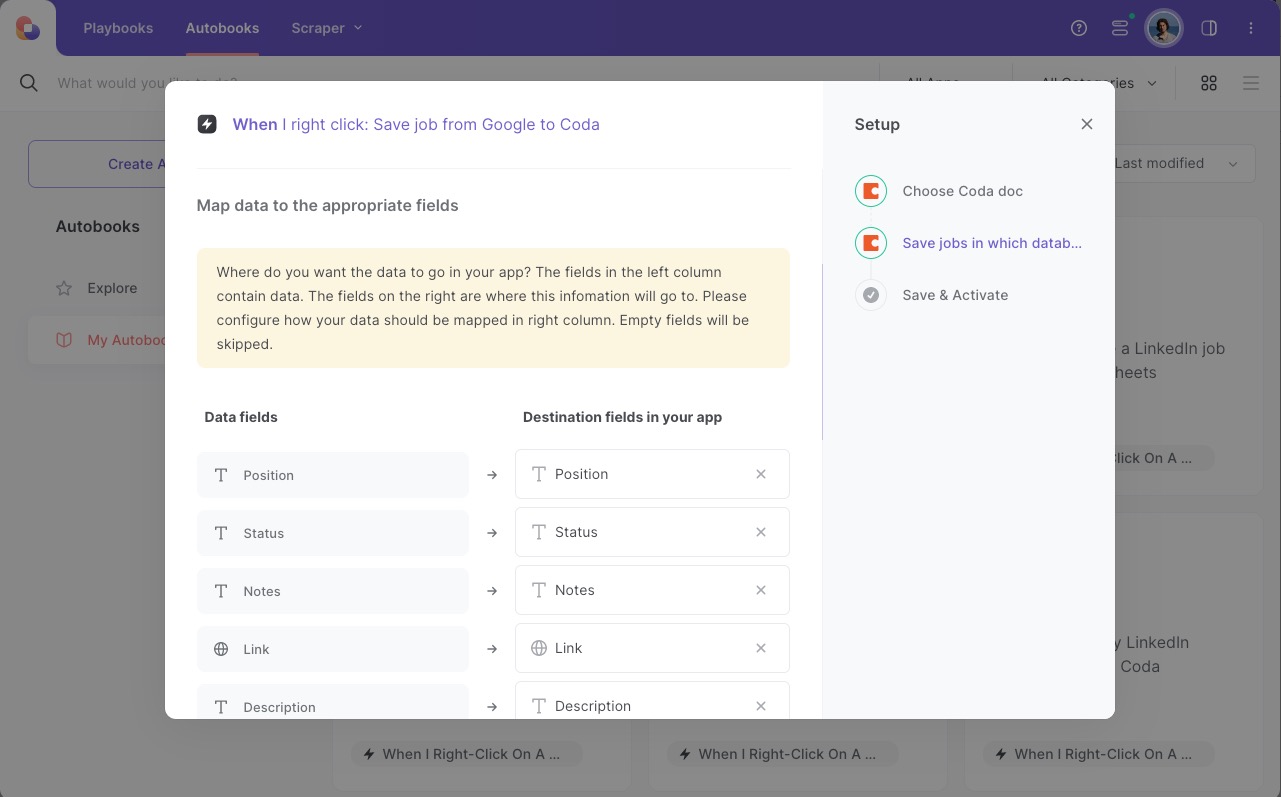
Task: Open the activity queue icon
Action: click(1120, 28)
